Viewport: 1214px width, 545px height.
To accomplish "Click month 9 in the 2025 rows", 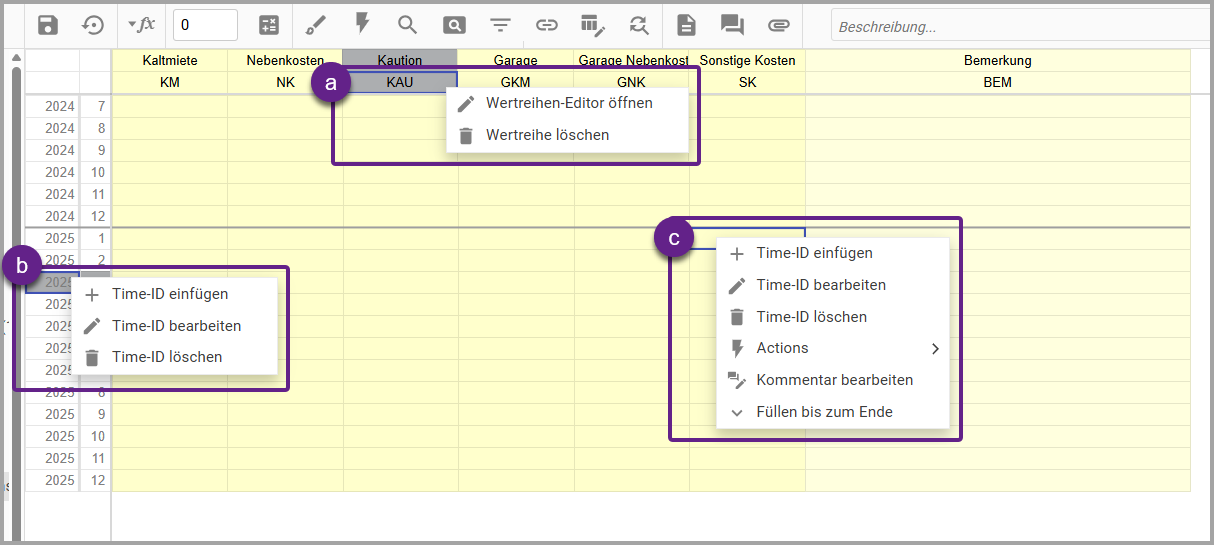I will 95,414.
